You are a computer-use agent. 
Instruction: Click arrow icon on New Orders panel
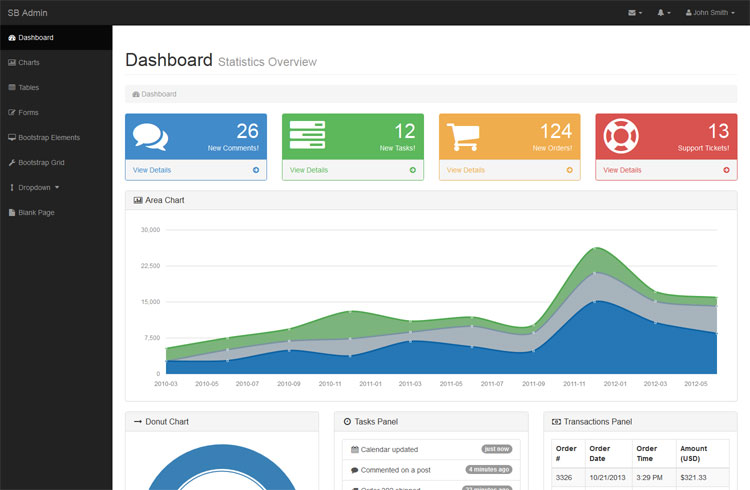(x=570, y=170)
